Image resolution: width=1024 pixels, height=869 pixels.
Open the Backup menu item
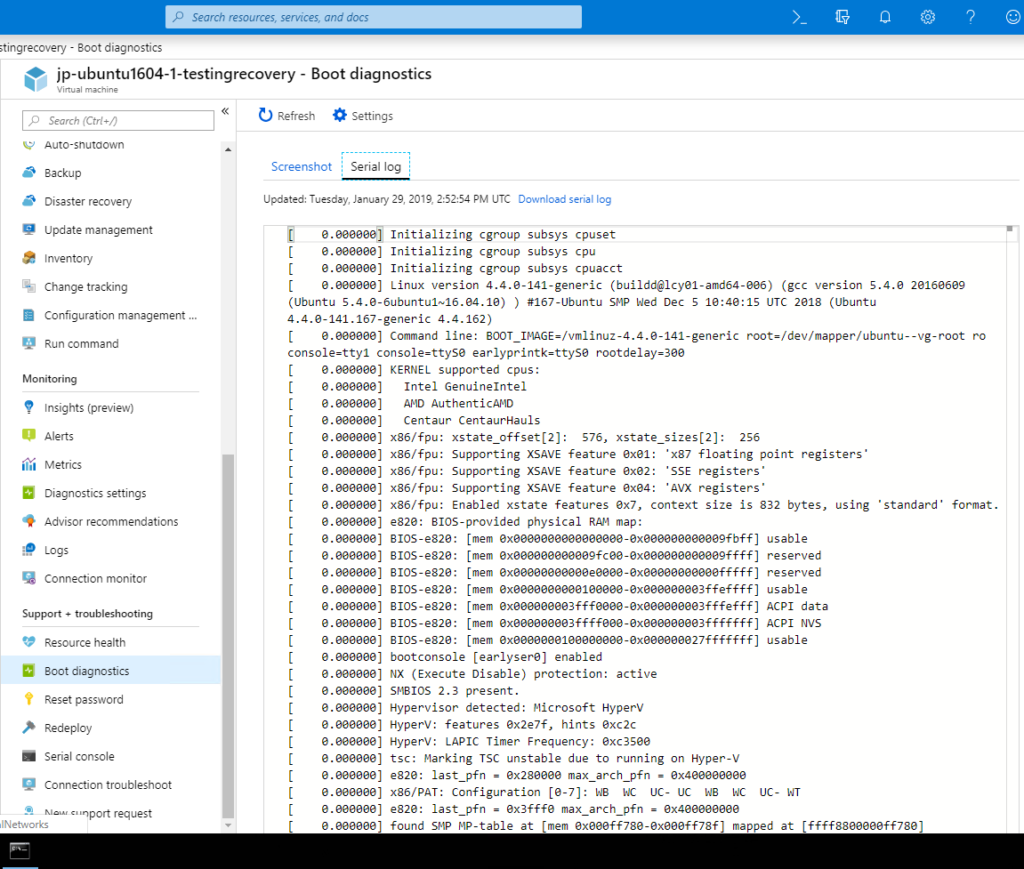pos(63,173)
